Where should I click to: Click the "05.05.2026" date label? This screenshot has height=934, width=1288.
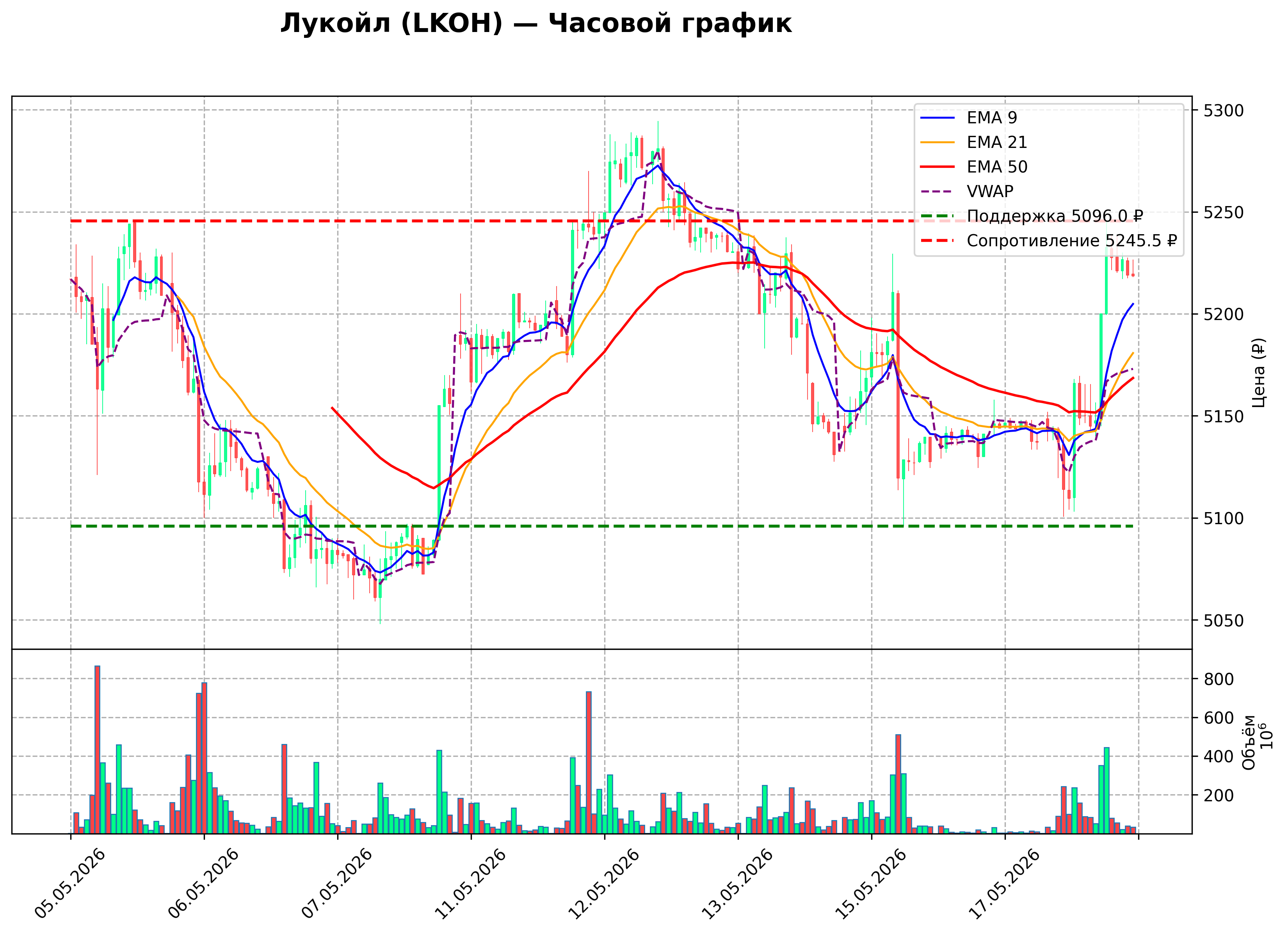pyautogui.click(x=69, y=884)
